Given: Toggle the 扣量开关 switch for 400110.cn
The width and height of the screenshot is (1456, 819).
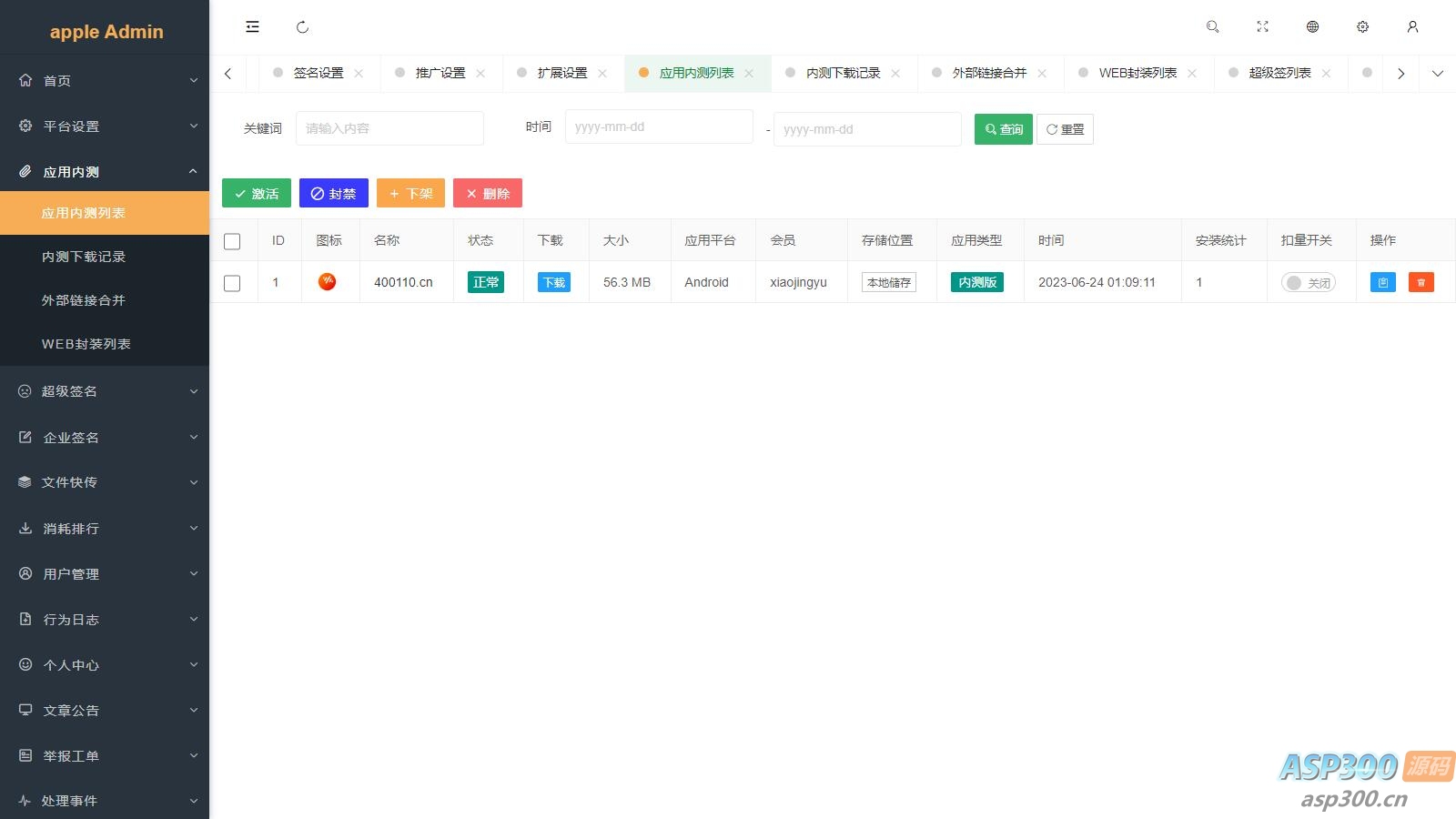Looking at the screenshot, I should (x=1308, y=283).
